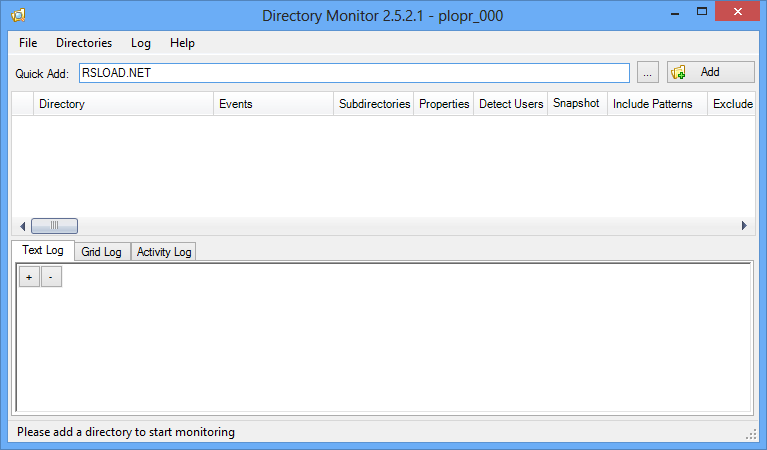Open the File menu

[x=28, y=43]
